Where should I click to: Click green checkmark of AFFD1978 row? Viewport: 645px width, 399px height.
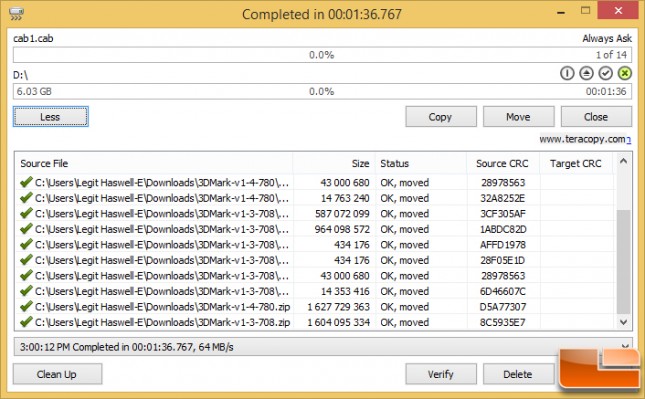pyautogui.click(x=26, y=244)
